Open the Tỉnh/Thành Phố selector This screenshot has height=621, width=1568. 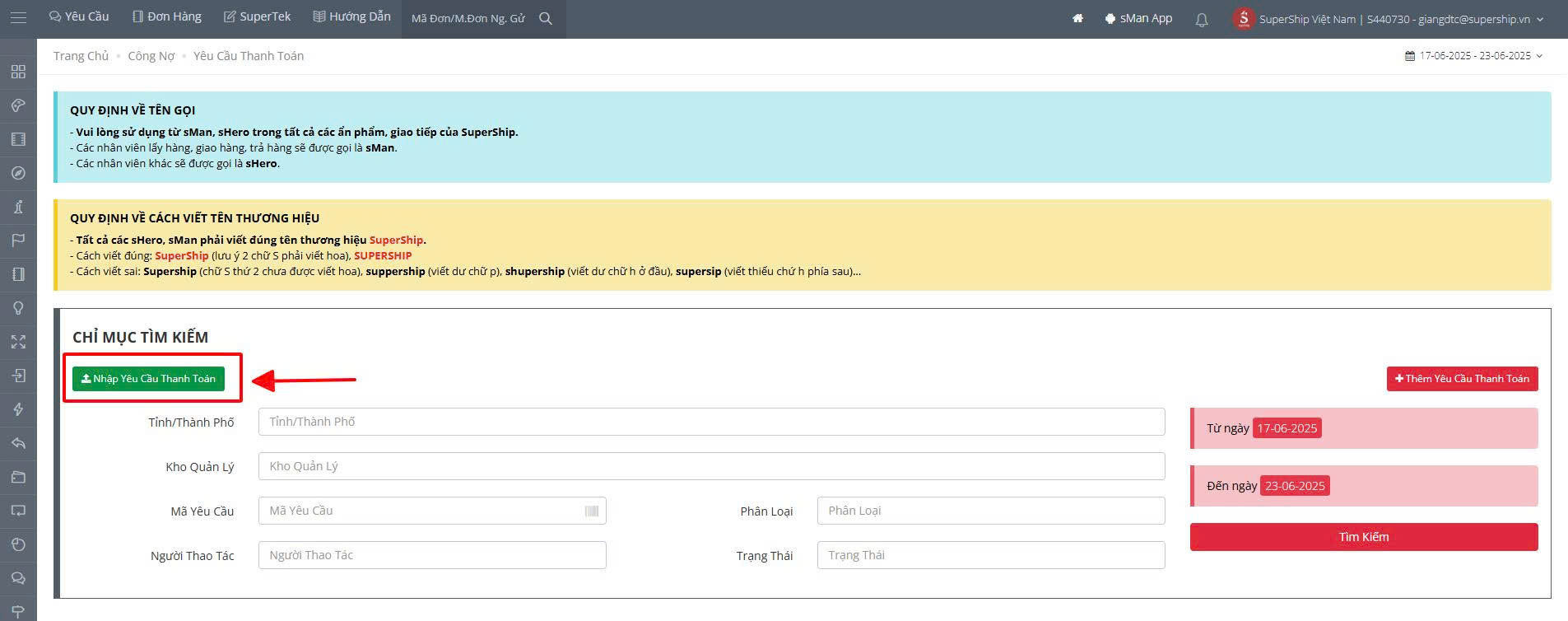(x=711, y=422)
